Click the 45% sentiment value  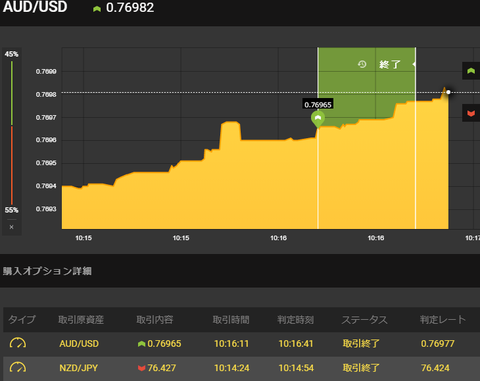pyautogui.click(x=12, y=54)
